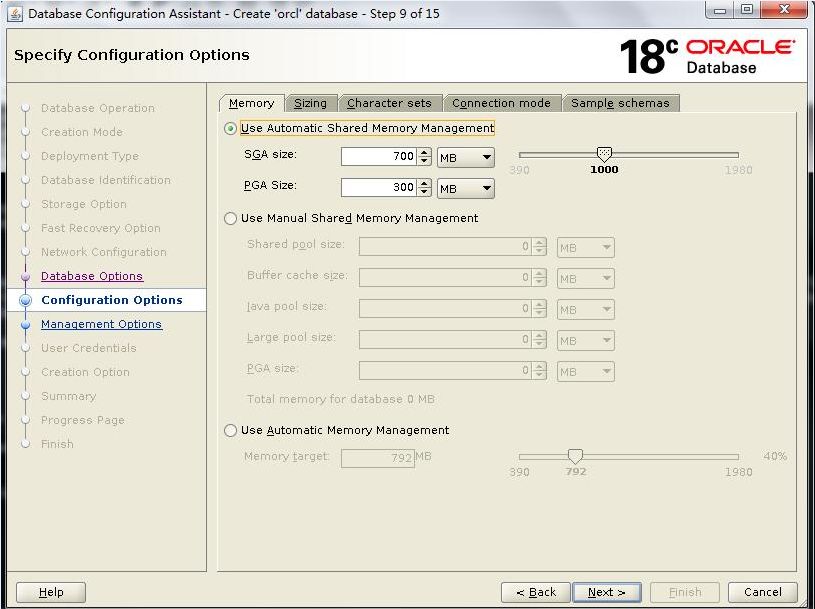This screenshot has width=815, height=609.
Task: Click the User Credentials step label
Action: pyautogui.click(x=89, y=348)
